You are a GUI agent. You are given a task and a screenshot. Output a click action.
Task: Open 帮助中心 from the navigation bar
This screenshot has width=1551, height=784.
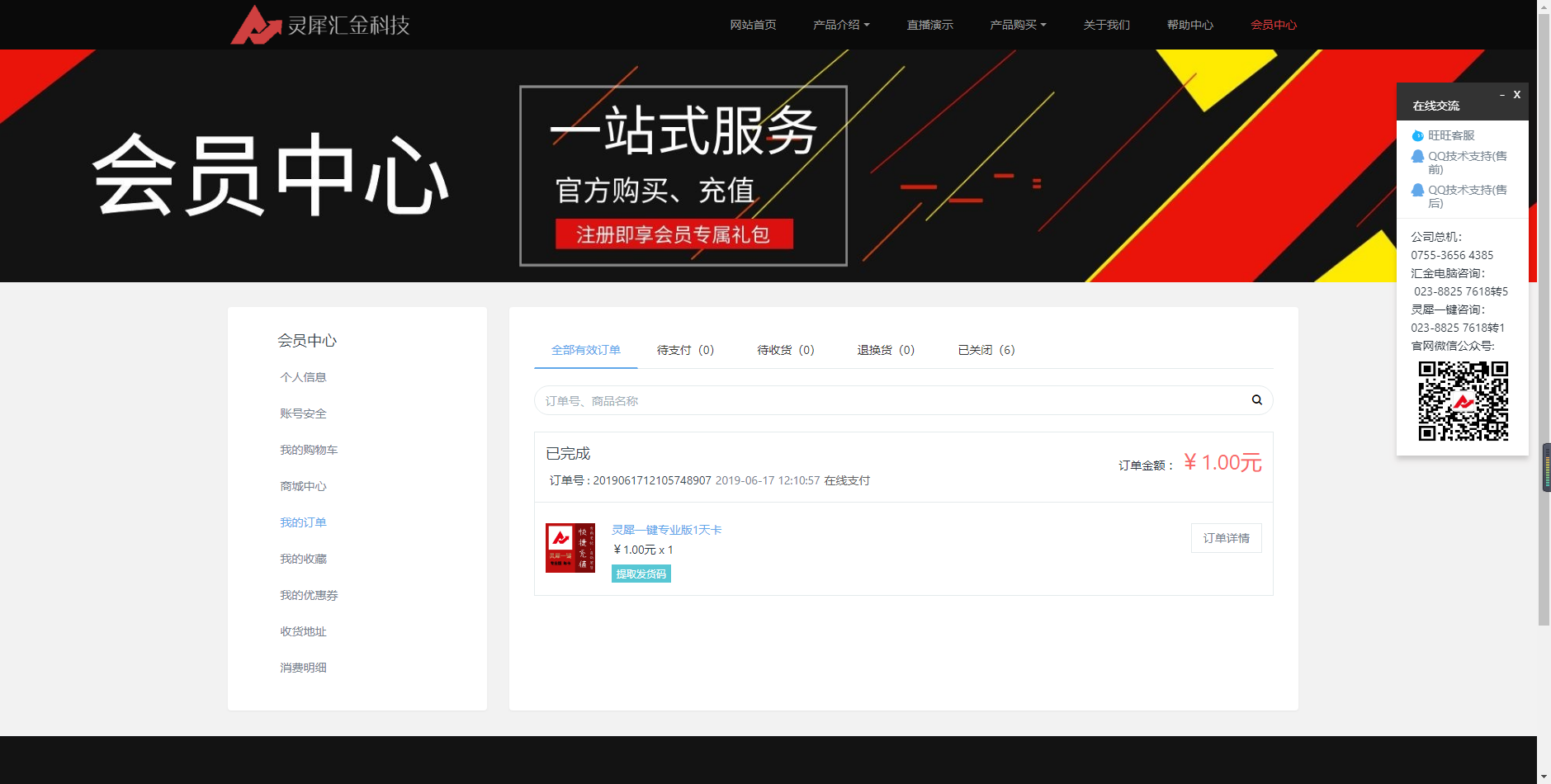point(1189,25)
